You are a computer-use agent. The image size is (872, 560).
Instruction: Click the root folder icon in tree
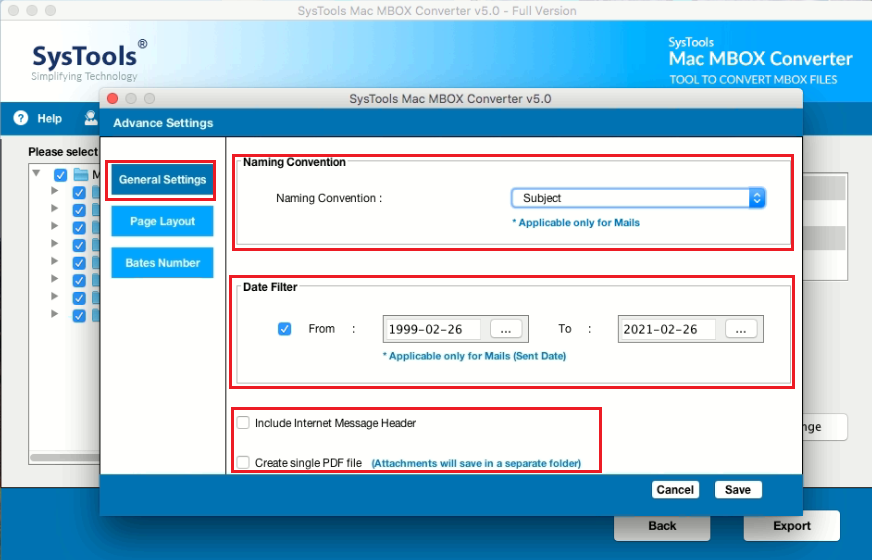pos(81,175)
